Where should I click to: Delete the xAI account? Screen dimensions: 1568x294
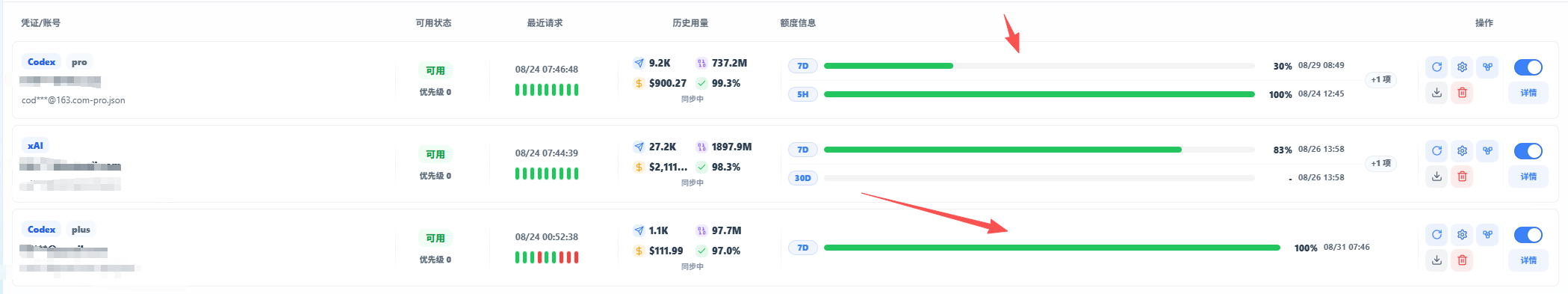(1462, 177)
